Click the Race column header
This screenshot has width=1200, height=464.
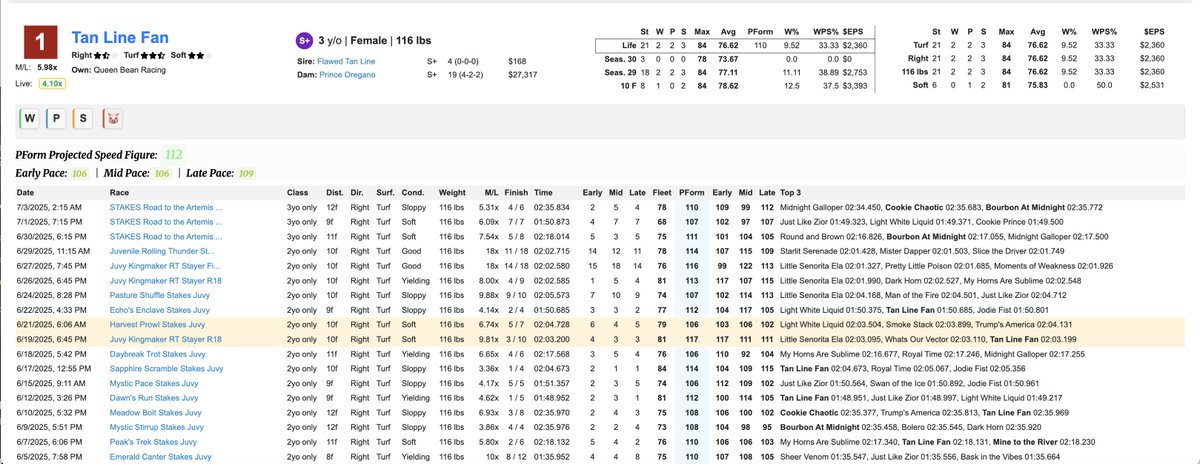[120, 191]
